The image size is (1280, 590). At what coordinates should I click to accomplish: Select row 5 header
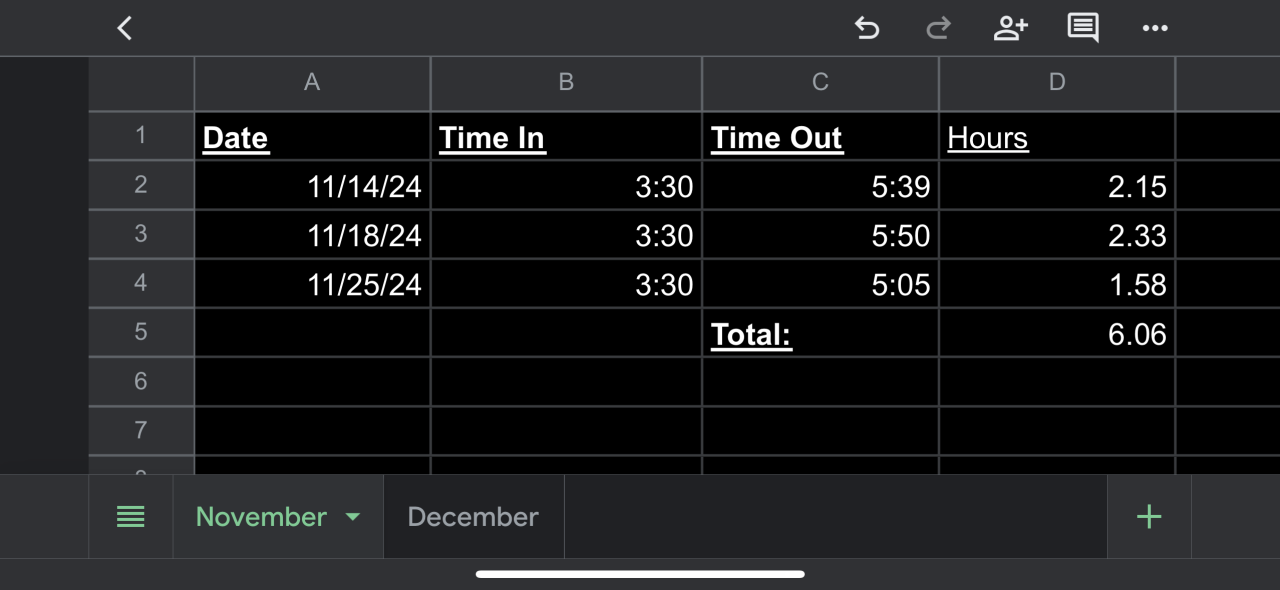point(141,332)
